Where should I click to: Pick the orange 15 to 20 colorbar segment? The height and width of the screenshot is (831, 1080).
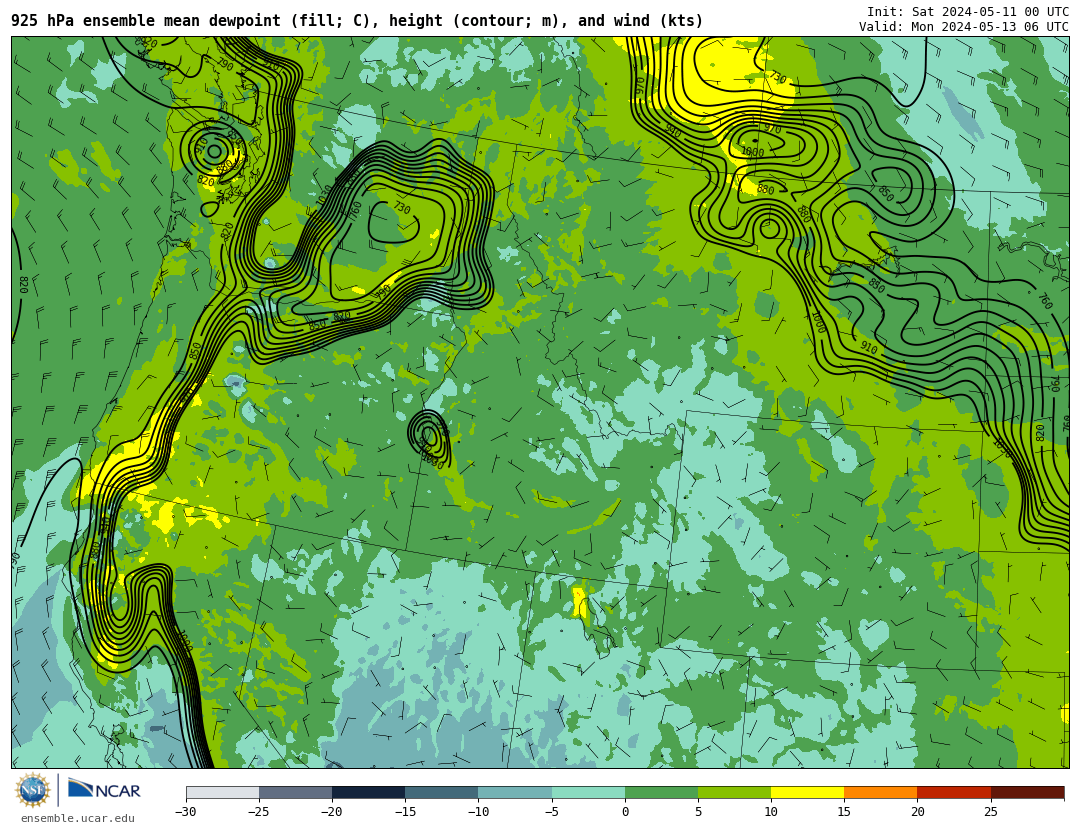coord(881,792)
